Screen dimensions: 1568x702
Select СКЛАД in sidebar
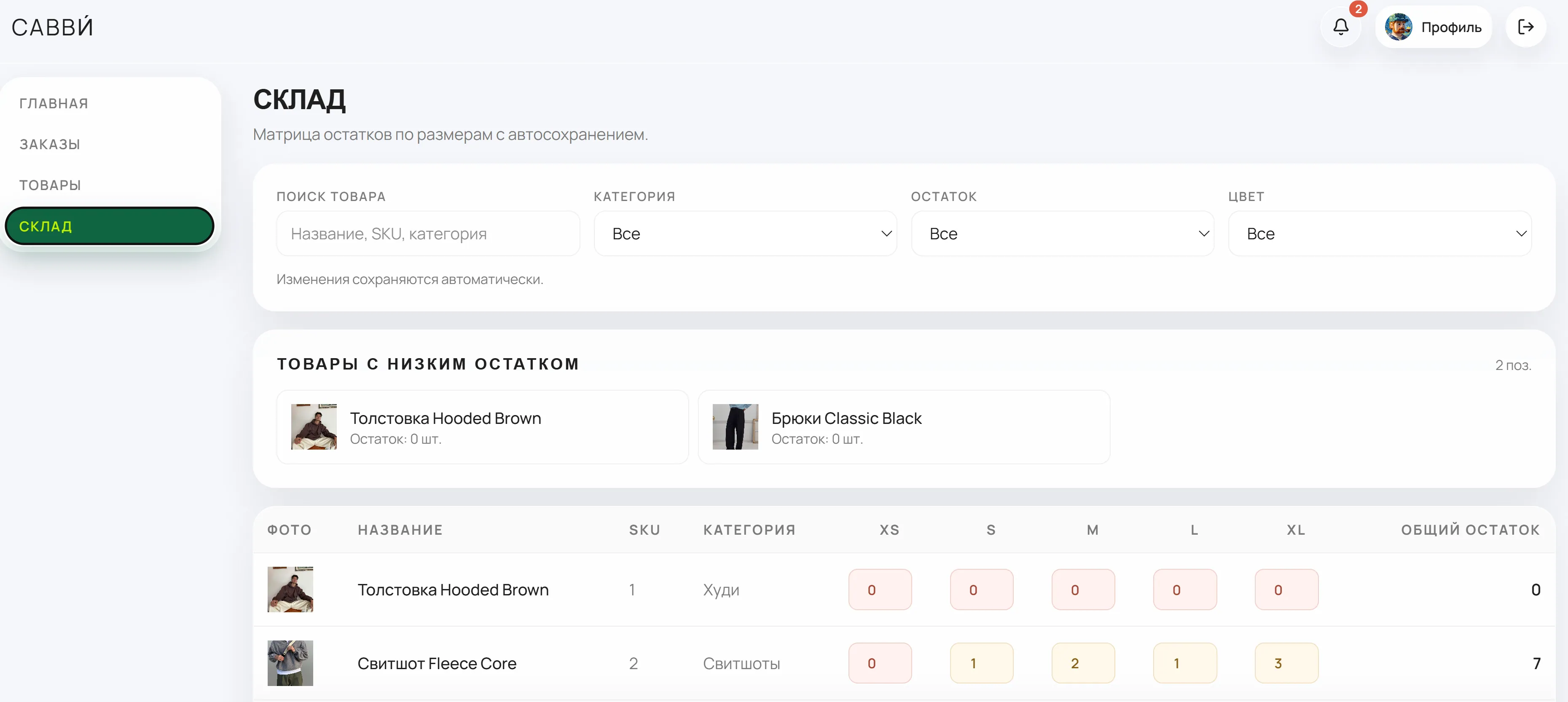[x=110, y=226]
